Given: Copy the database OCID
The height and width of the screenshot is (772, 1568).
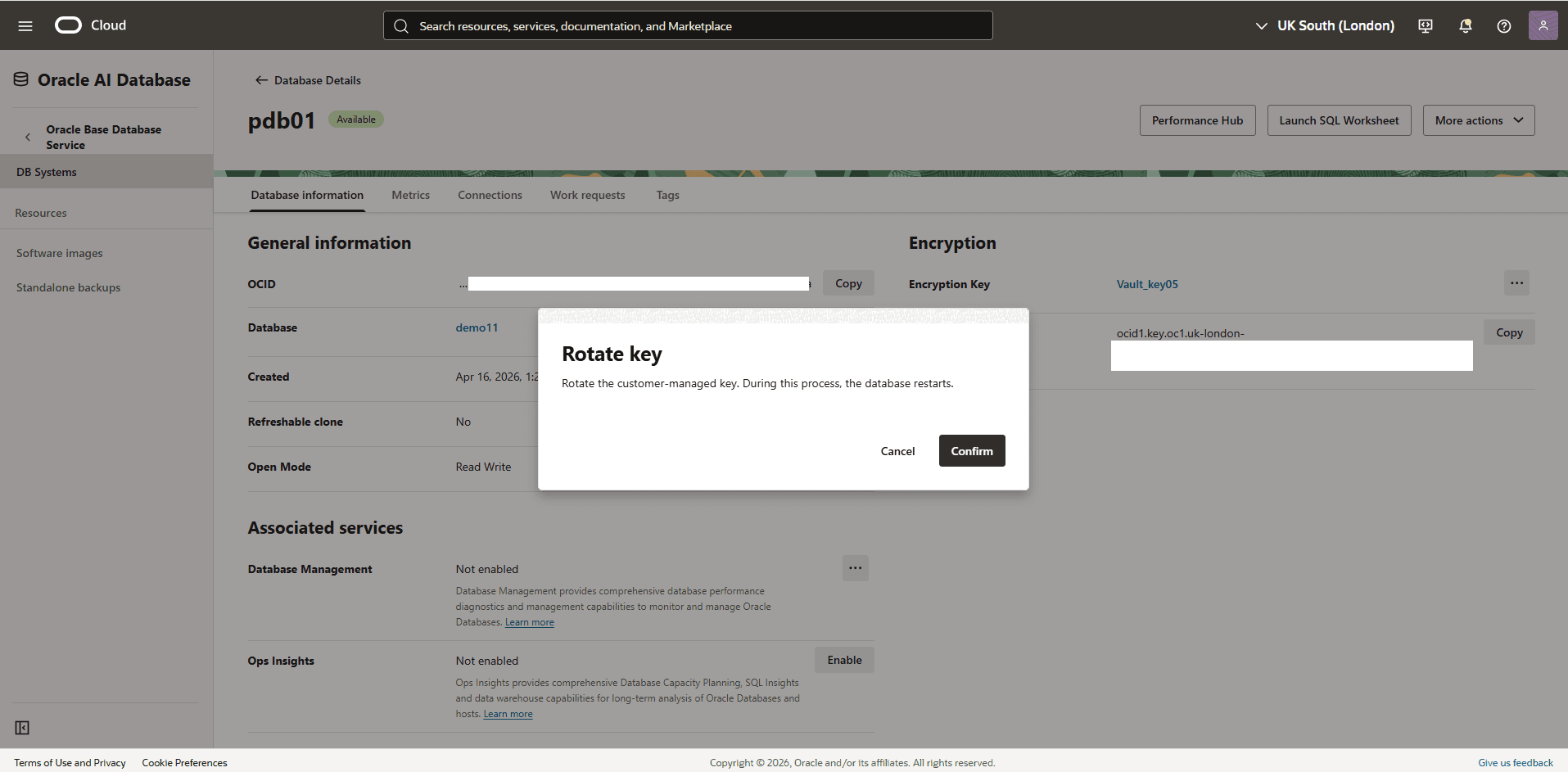Looking at the screenshot, I should 848,283.
